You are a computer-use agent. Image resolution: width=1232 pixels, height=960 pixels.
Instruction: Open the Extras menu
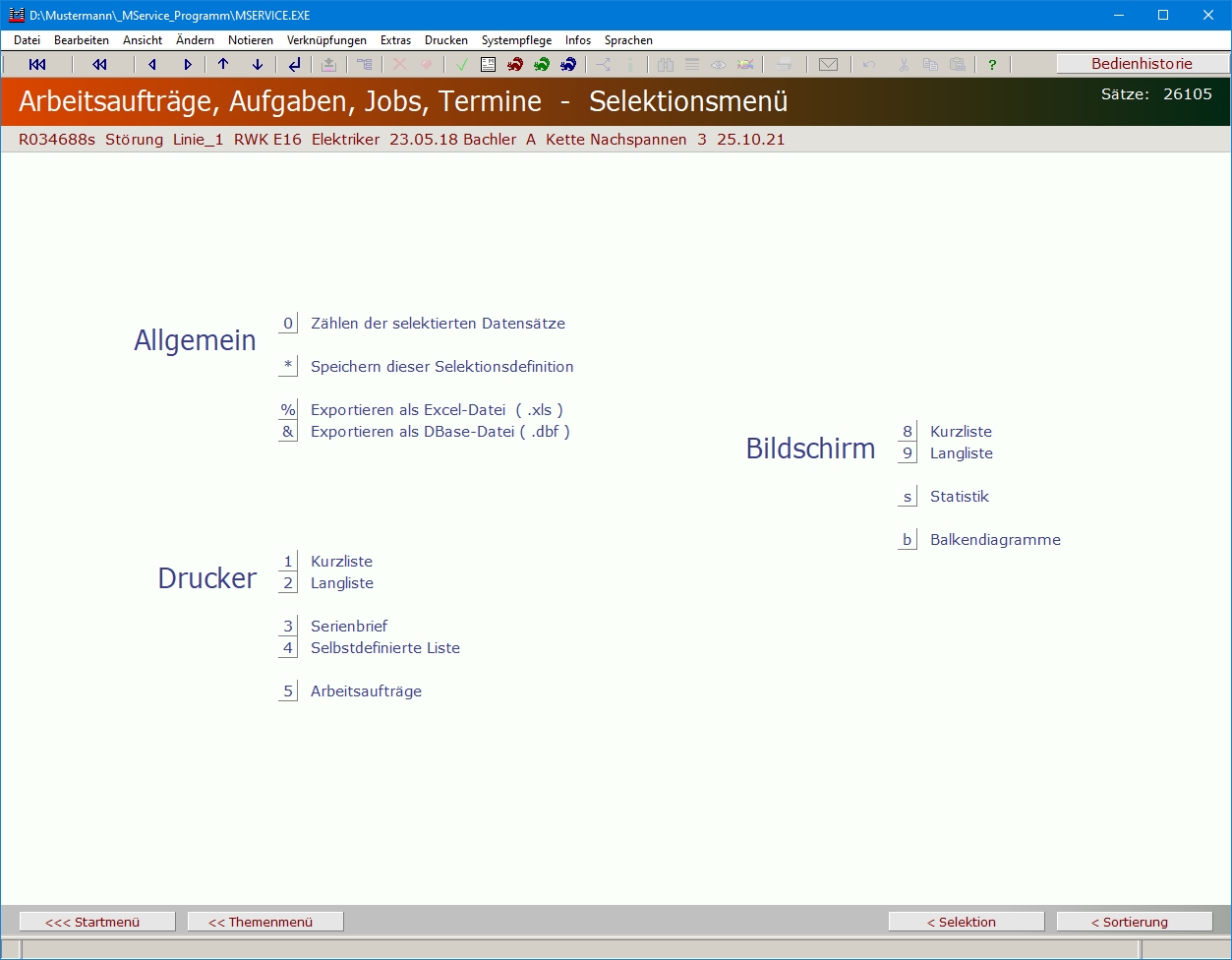395,40
